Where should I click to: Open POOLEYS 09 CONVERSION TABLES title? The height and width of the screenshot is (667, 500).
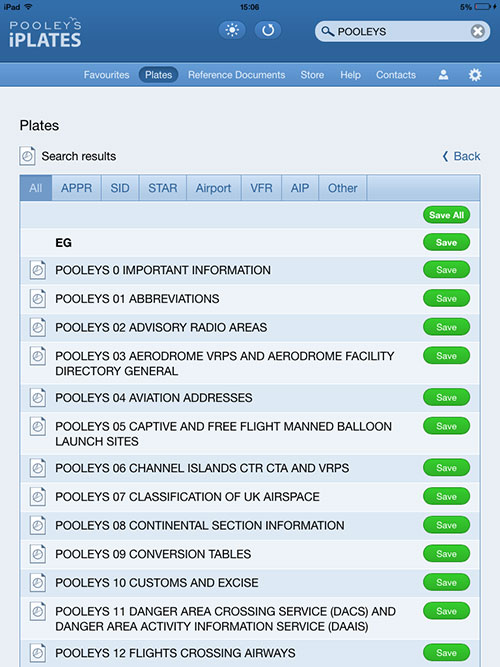pyautogui.click(x=153, y=554)
